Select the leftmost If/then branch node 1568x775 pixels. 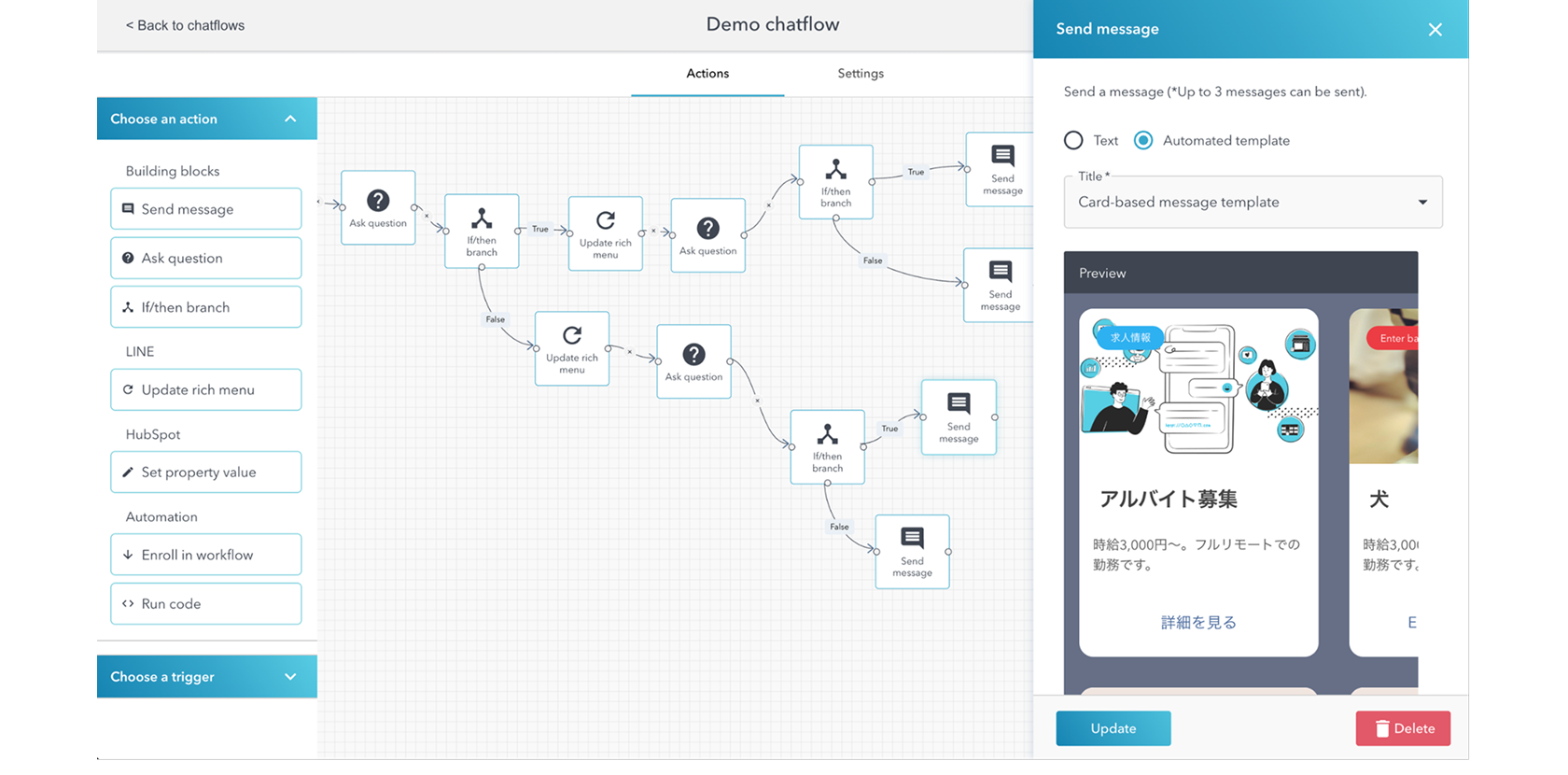coord(482,231)
